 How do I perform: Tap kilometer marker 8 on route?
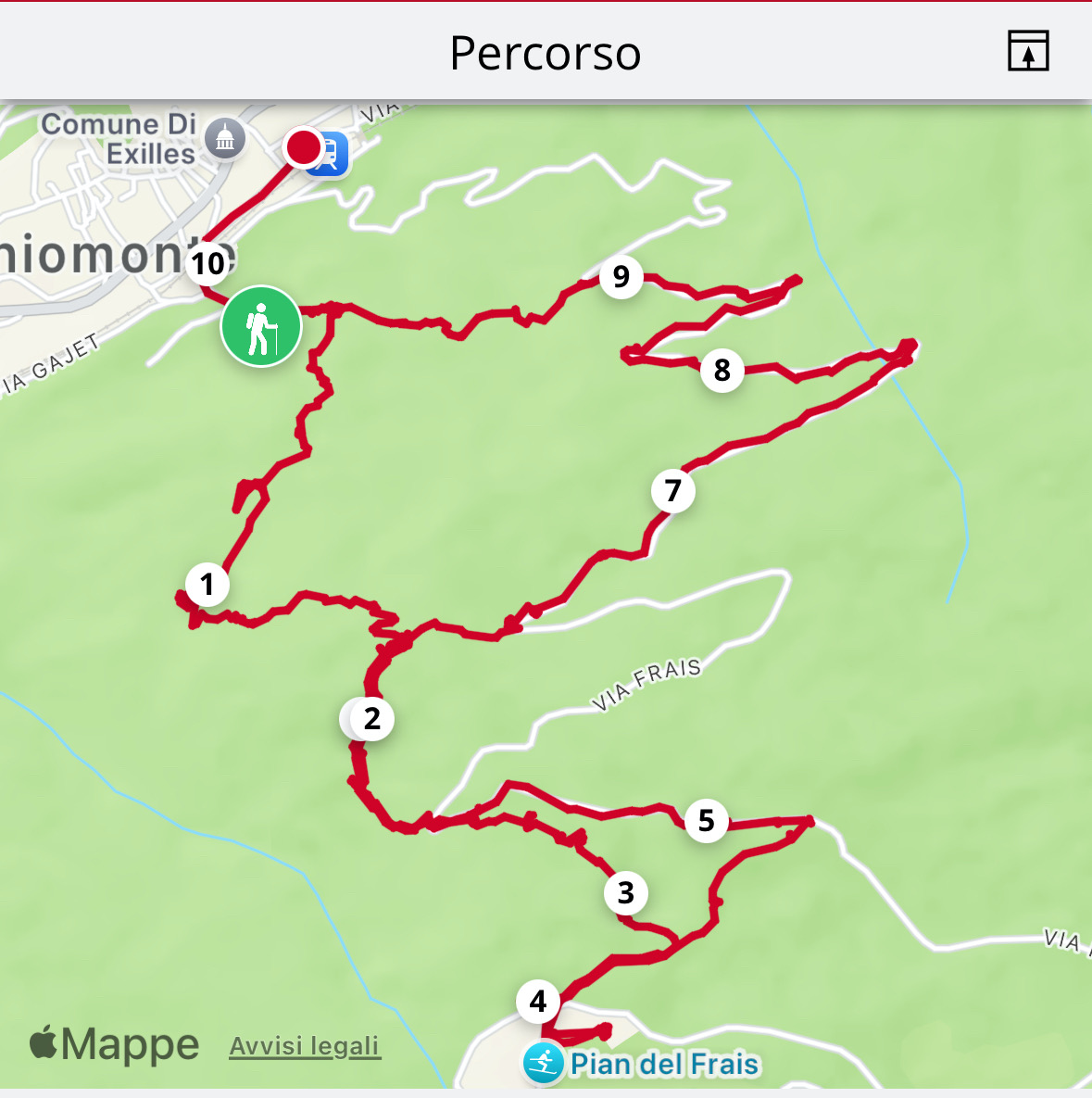click(722, 371)
